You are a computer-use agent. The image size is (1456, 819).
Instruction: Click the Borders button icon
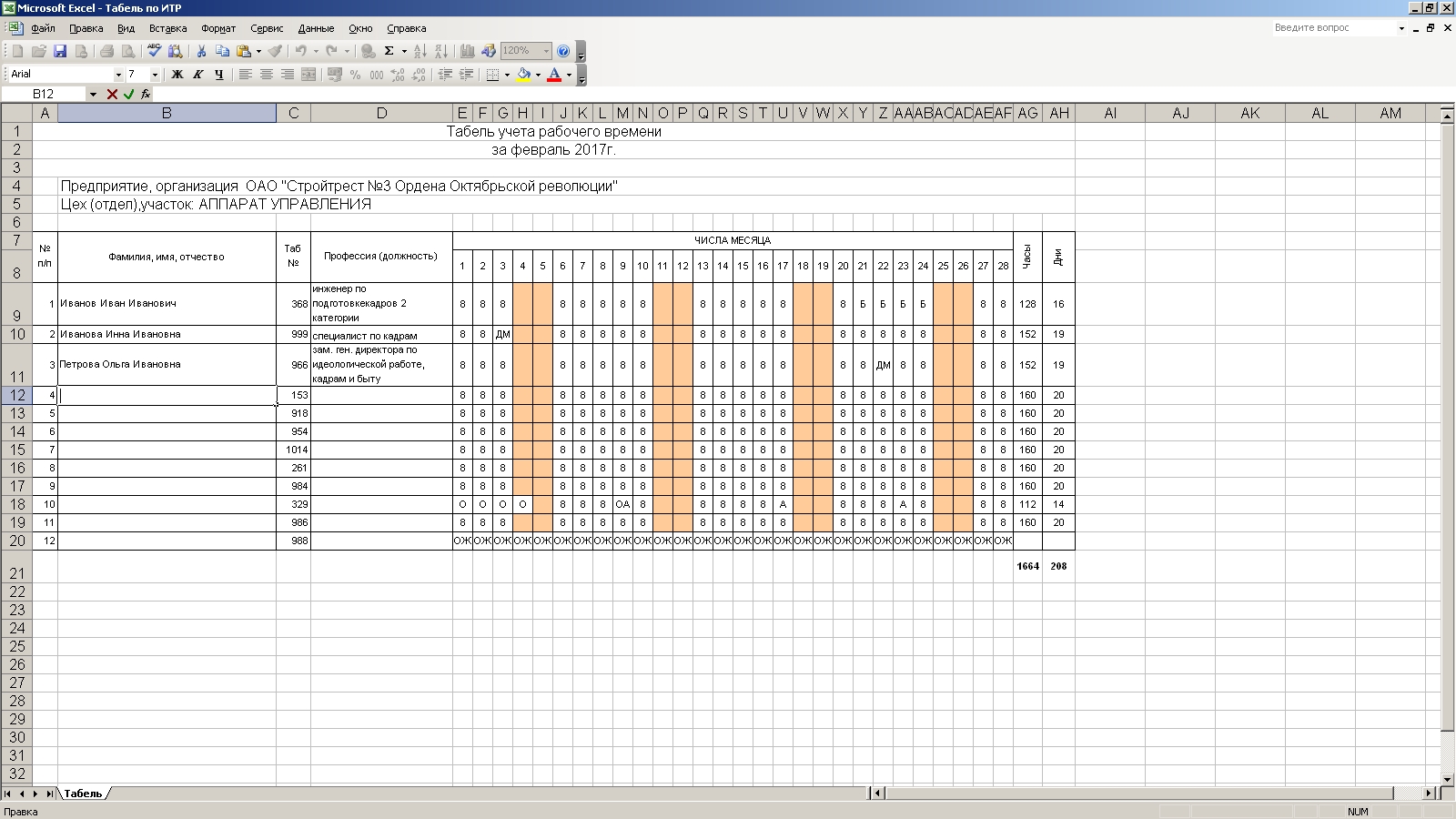[492, 75]
